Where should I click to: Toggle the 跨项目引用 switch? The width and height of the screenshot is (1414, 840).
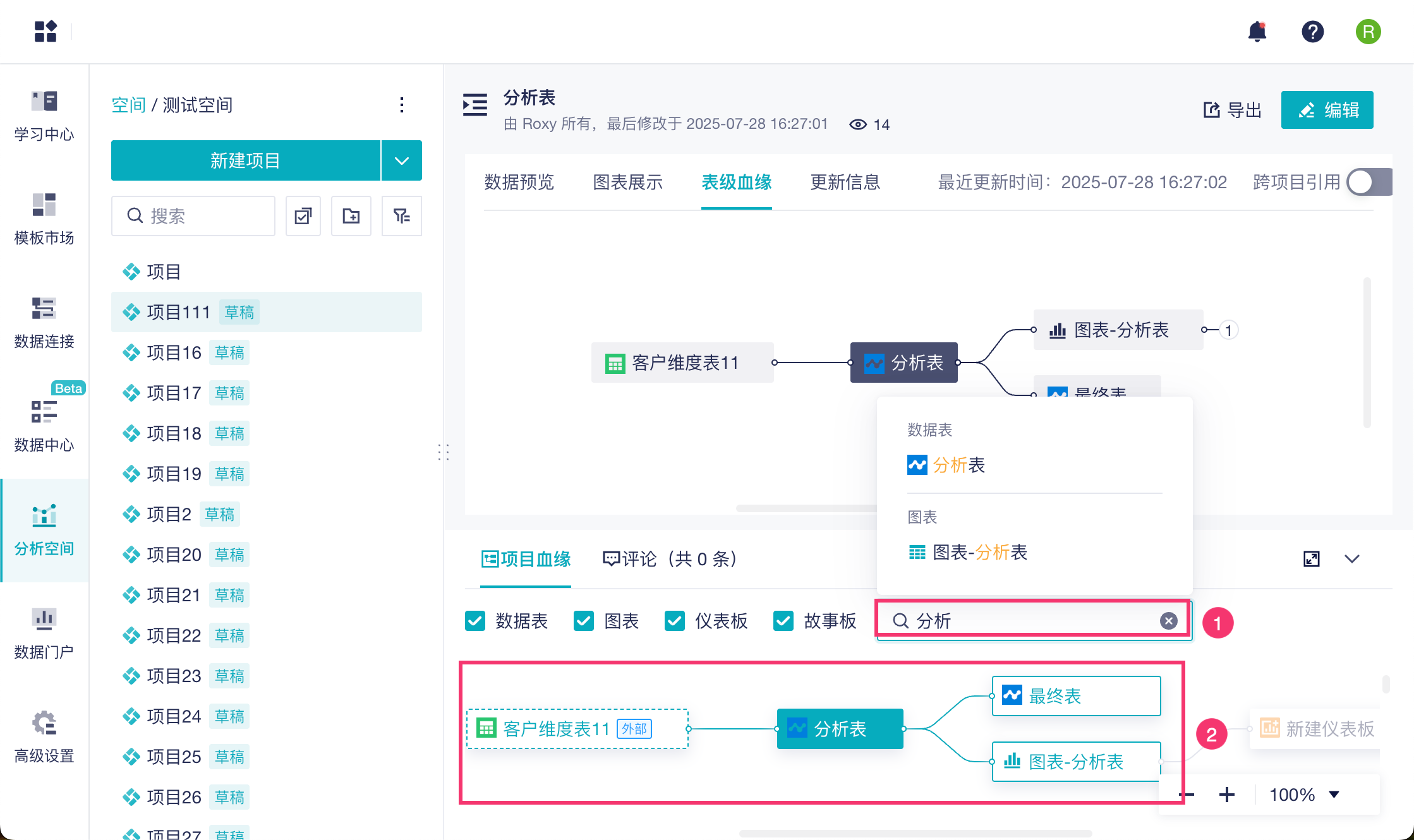(1369, 183)
